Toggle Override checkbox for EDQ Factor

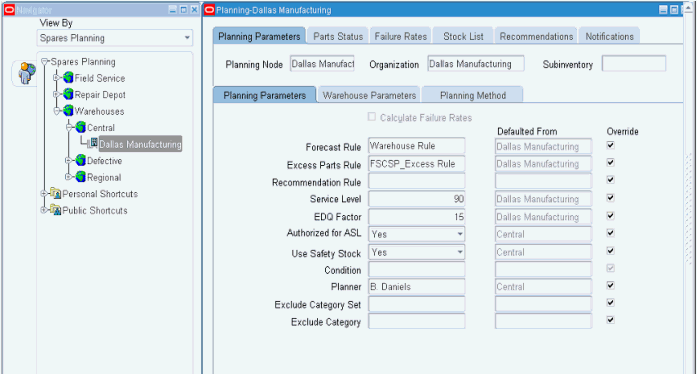coord(610,216)
